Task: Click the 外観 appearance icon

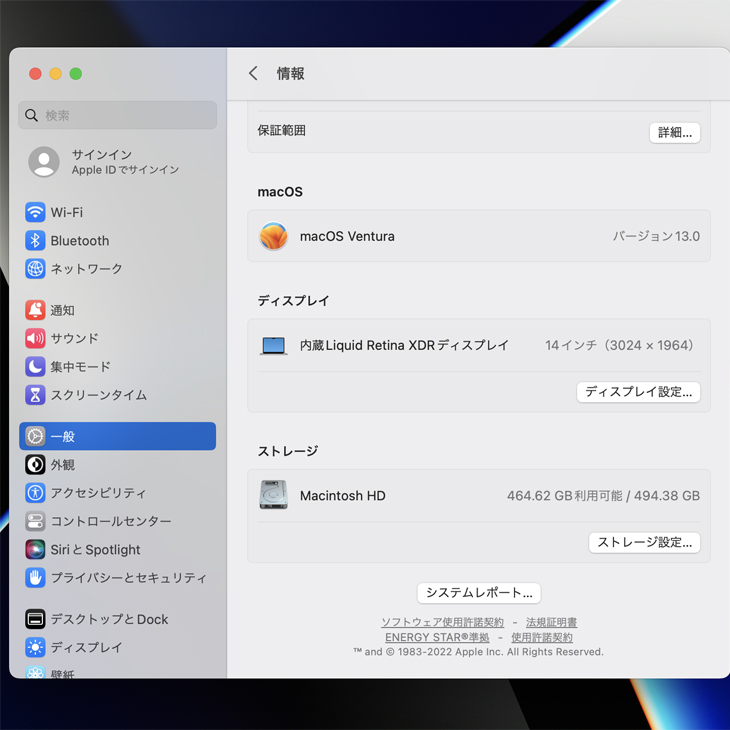Action: point(35,465)
